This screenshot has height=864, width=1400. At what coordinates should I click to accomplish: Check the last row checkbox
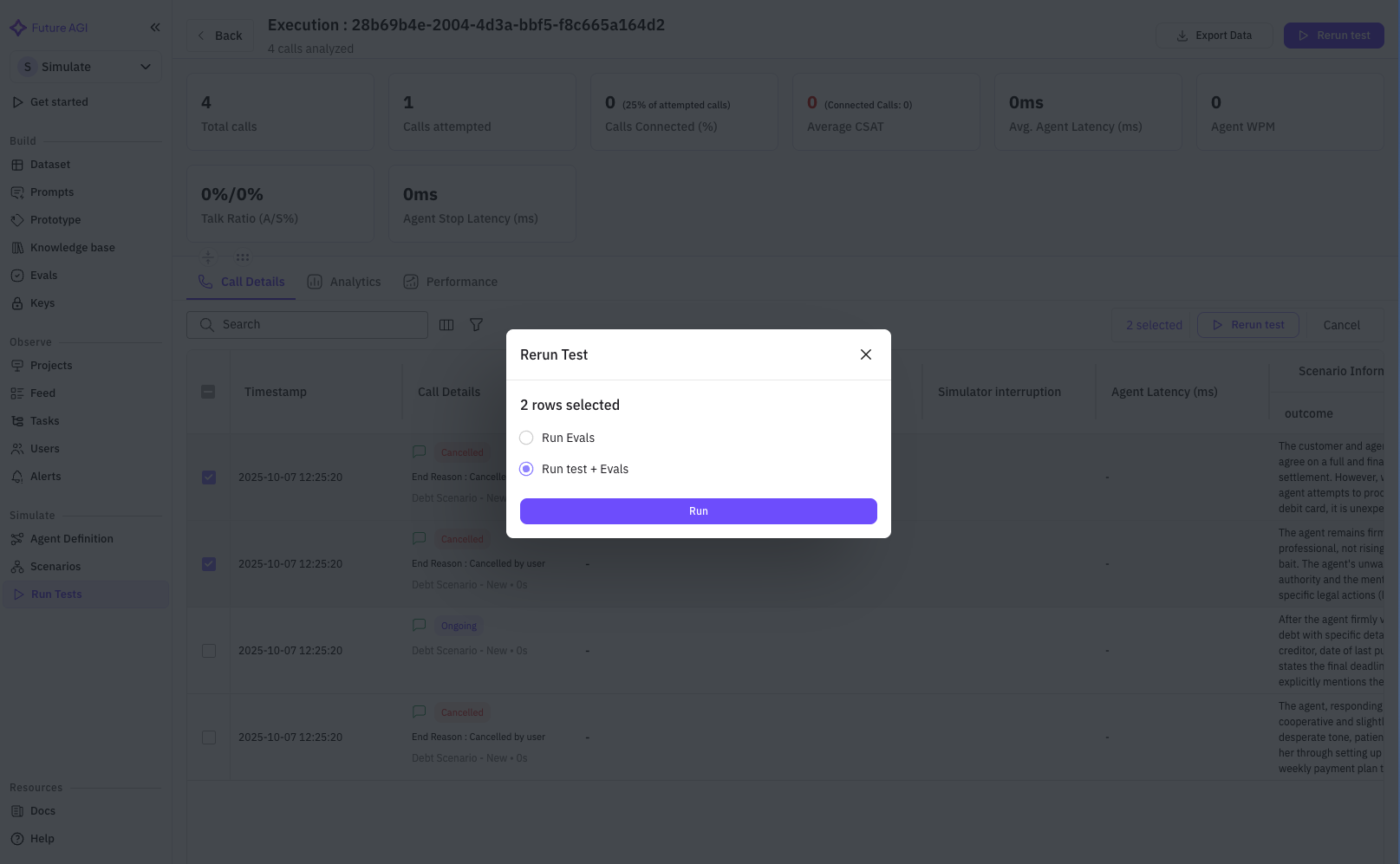[209, 737]
